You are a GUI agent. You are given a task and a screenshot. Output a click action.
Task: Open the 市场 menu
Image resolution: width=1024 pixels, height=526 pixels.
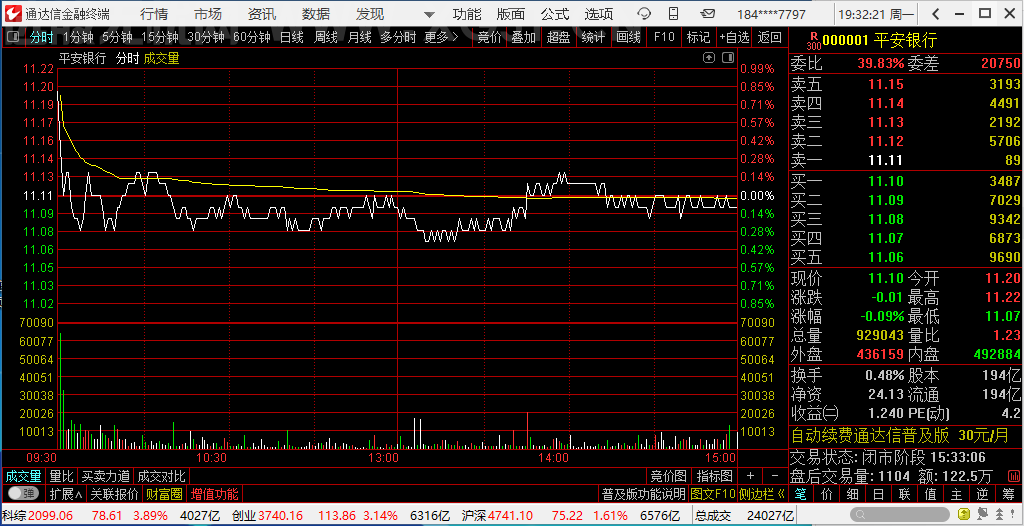point(208,14)
